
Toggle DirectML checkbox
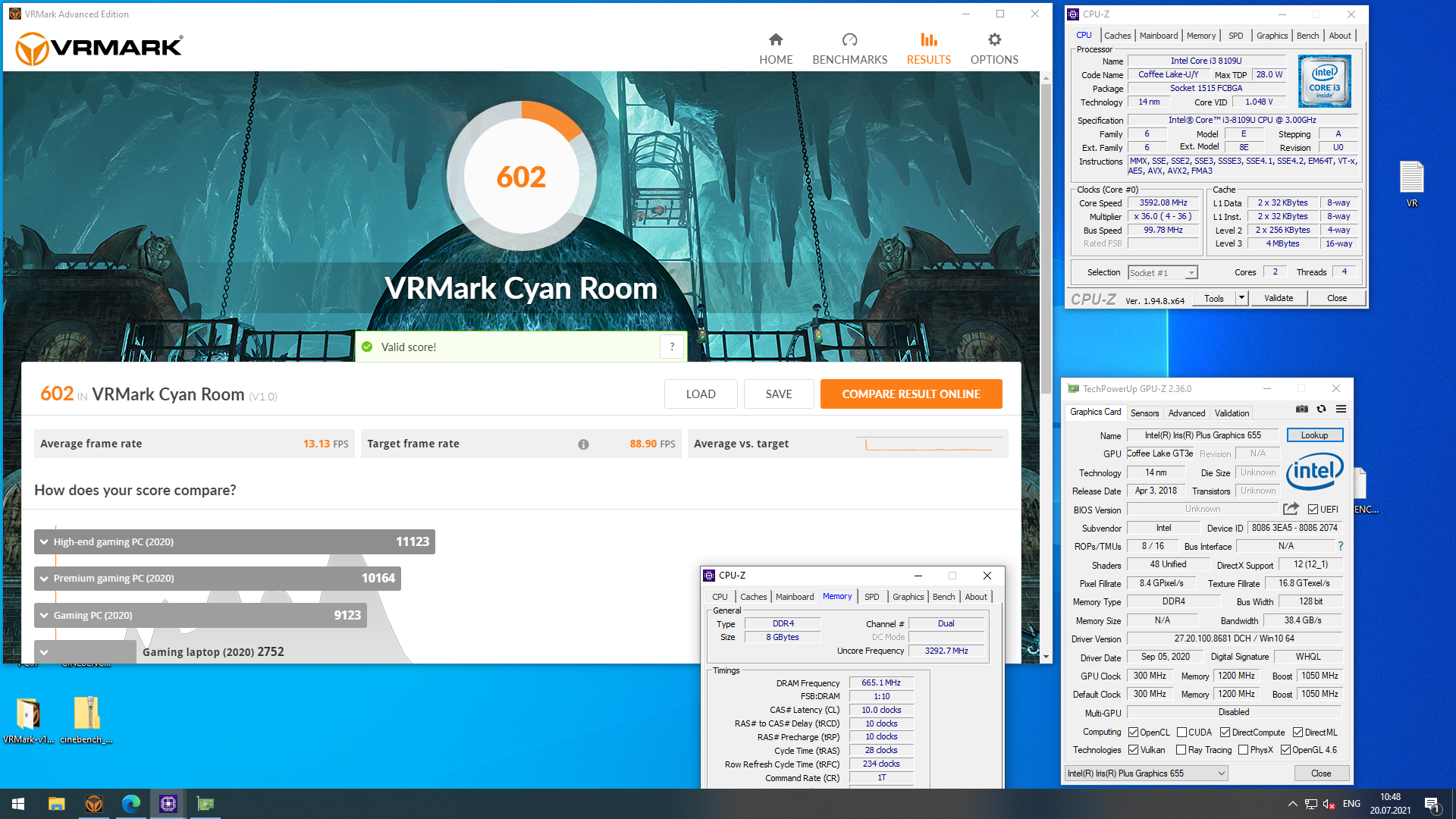[x=1298, y=733]
